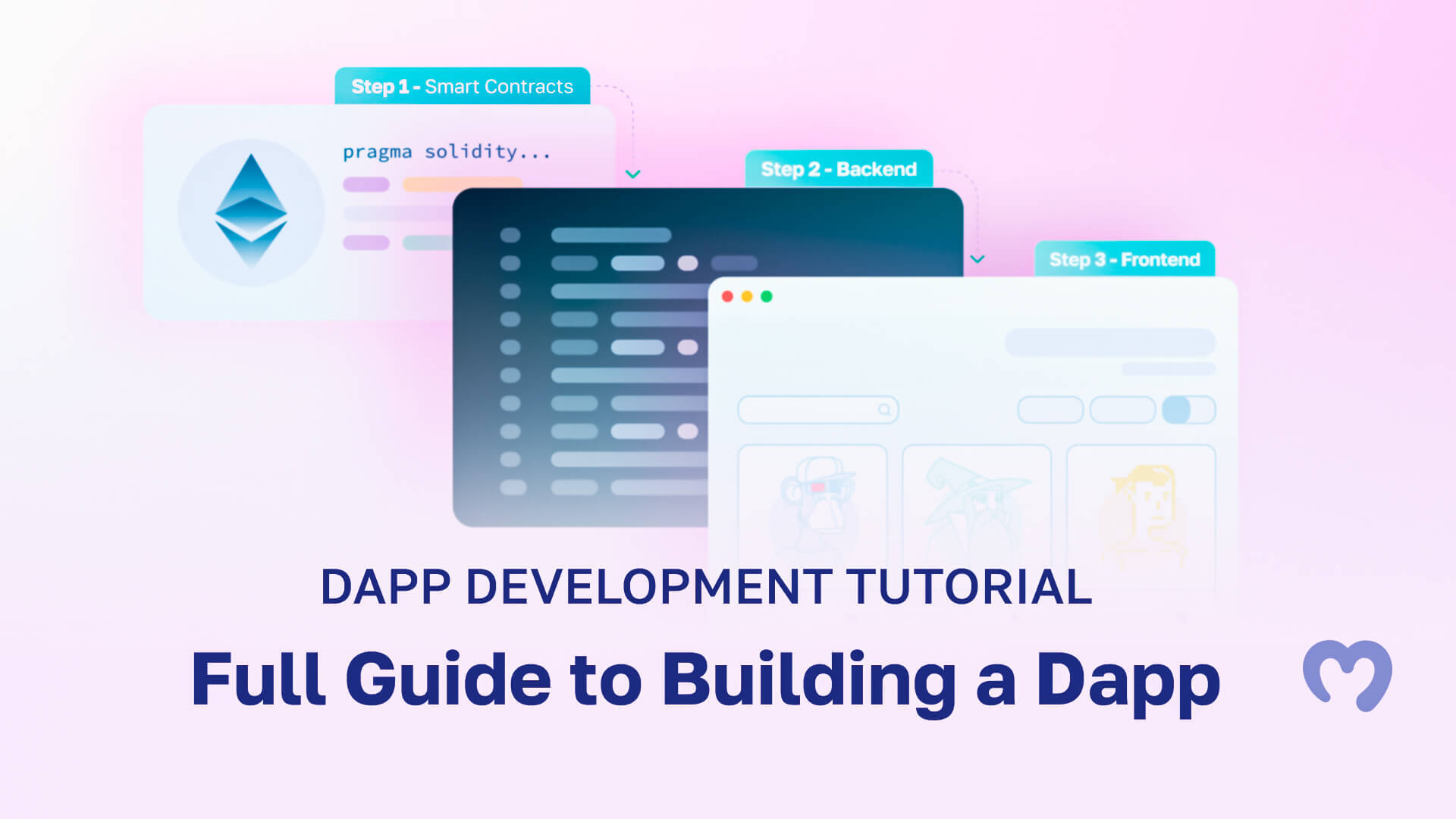This screenshot has width=1456, height=819.
Task: Expand the arrow between Step 1 and Step 2
Action: coord(633,174)
